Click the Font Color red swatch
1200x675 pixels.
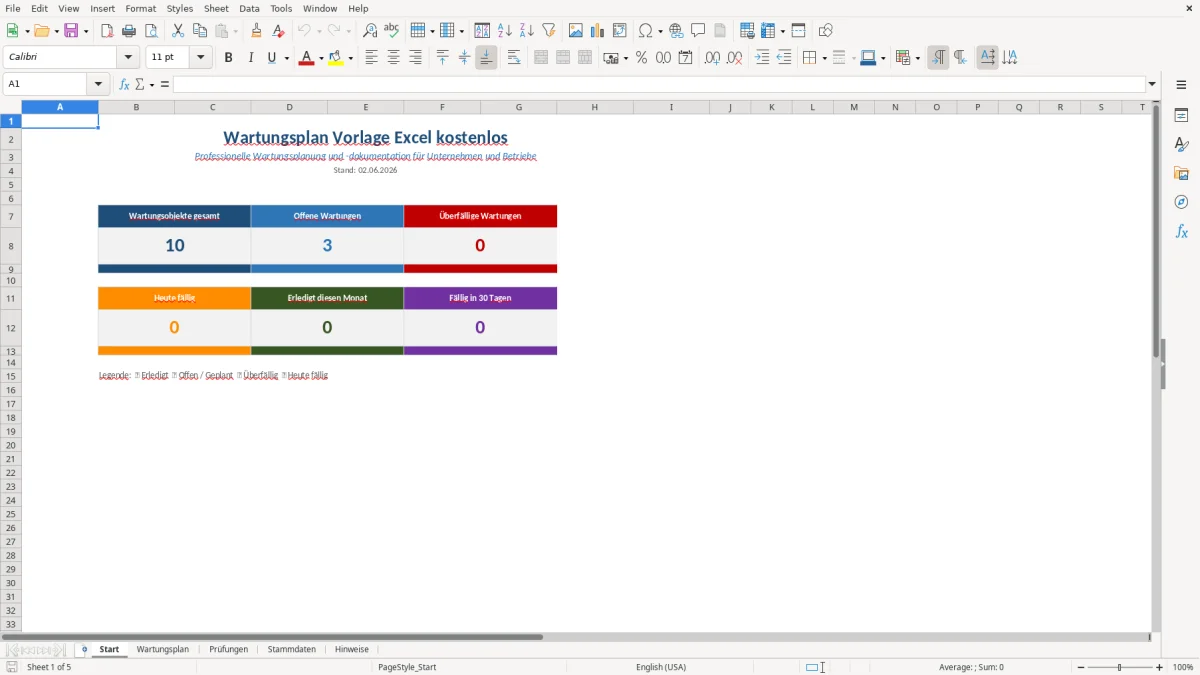pyautogui.click(x=305, y=58)
